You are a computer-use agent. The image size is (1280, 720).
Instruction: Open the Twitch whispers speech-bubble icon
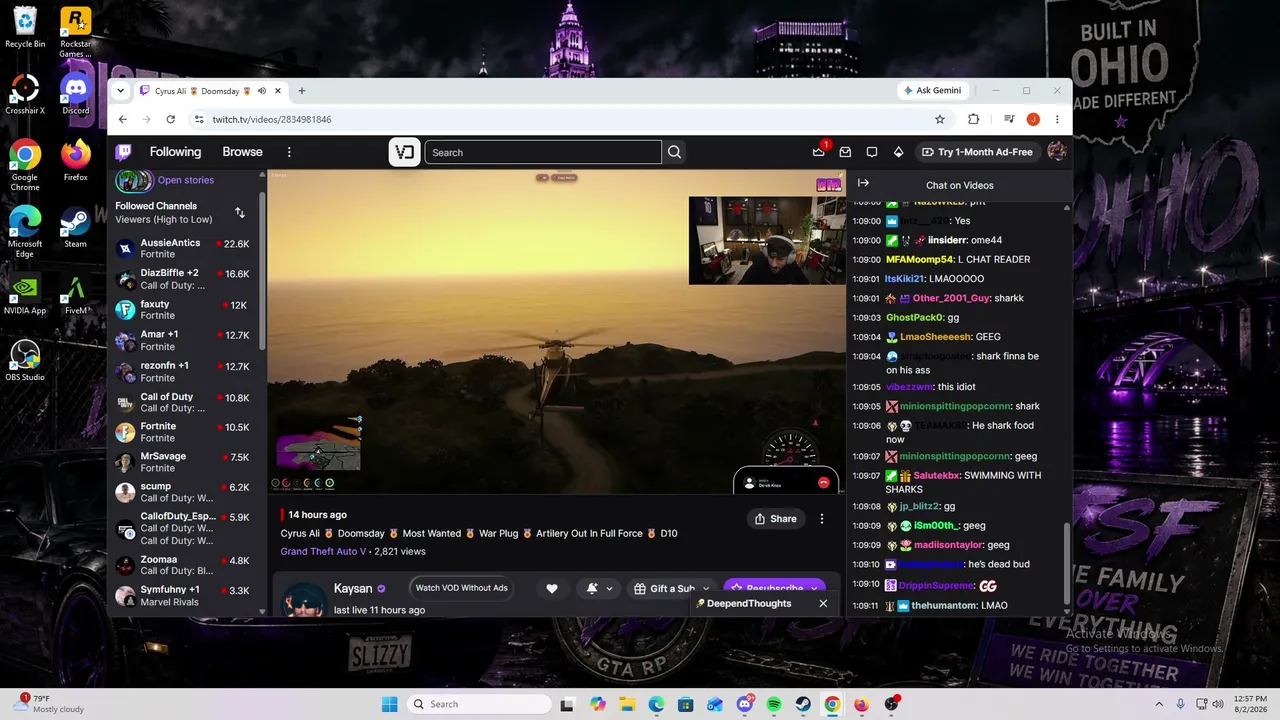tap(872, 152)
